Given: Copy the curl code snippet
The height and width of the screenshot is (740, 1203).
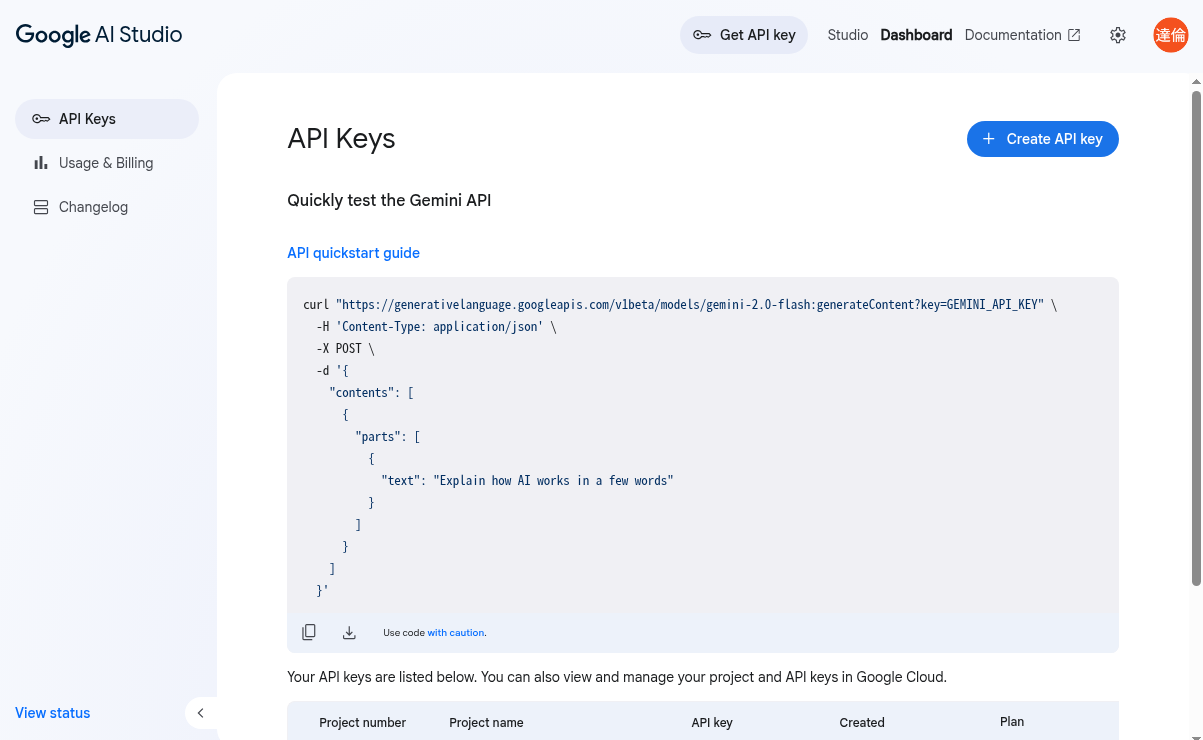Looking at the screenshot, I should tap(309, 632).
